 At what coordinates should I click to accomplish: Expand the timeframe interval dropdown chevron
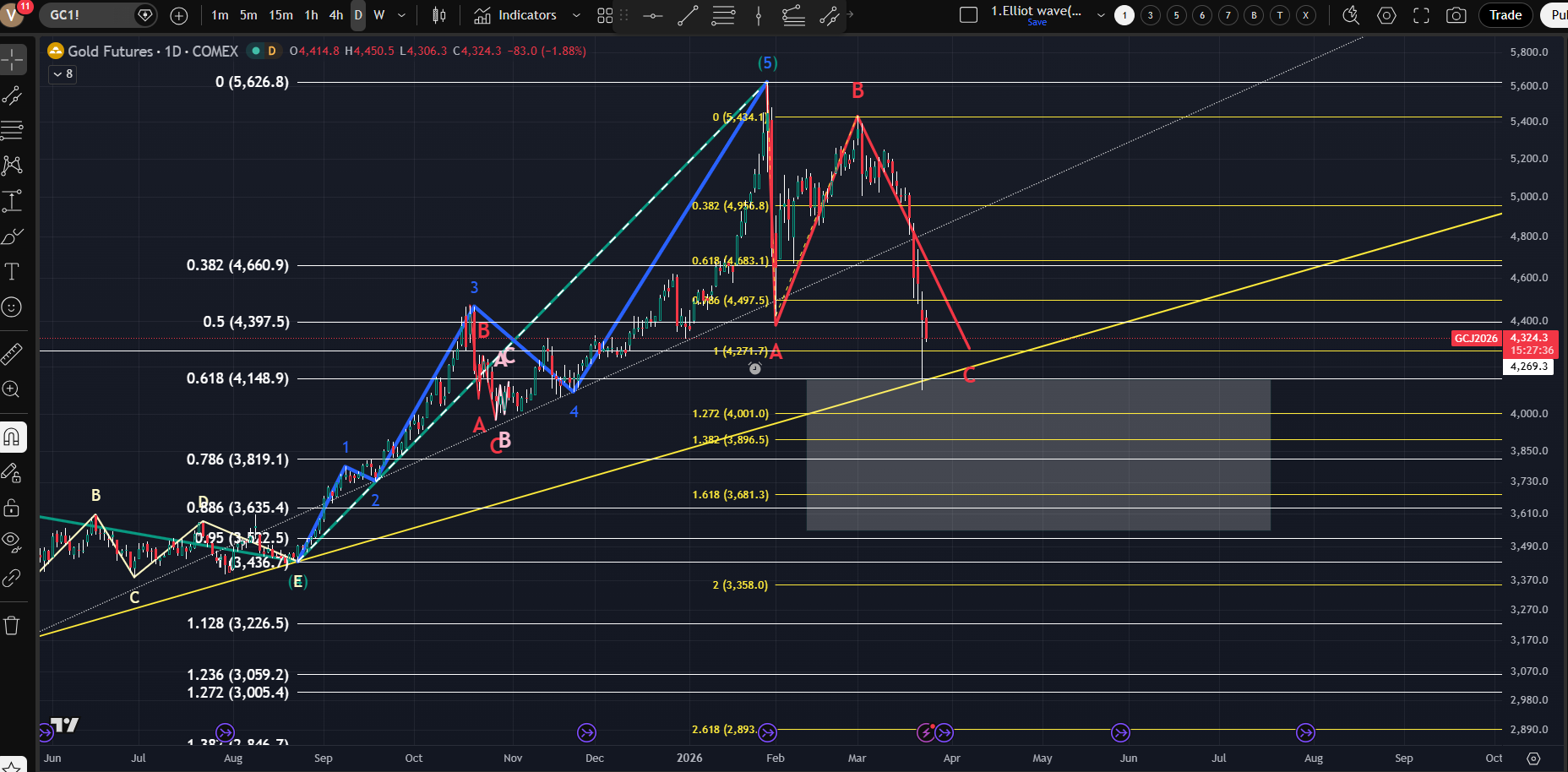(x=401, y=15)
